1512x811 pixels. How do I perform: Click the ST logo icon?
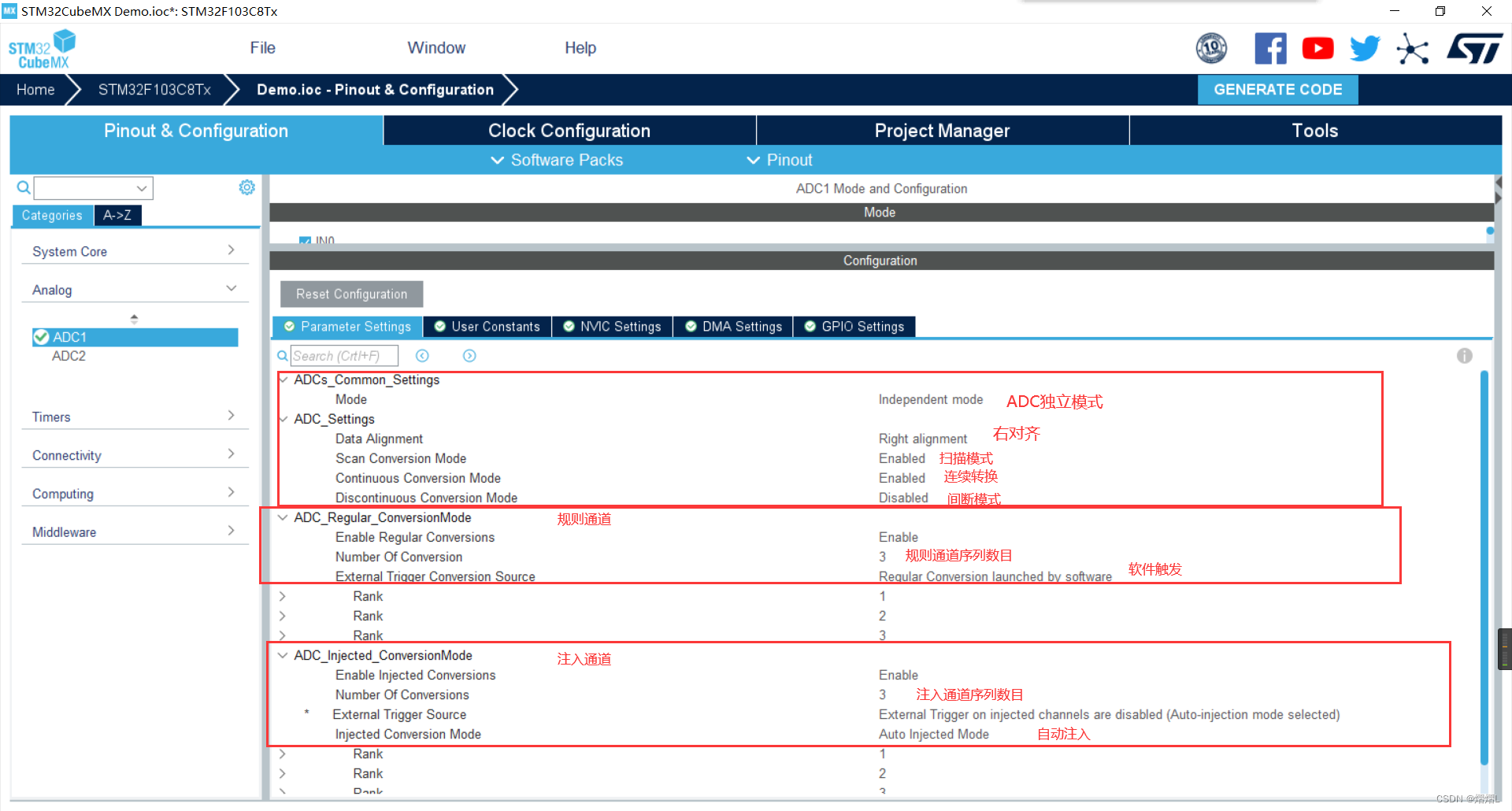[1474, 49]
